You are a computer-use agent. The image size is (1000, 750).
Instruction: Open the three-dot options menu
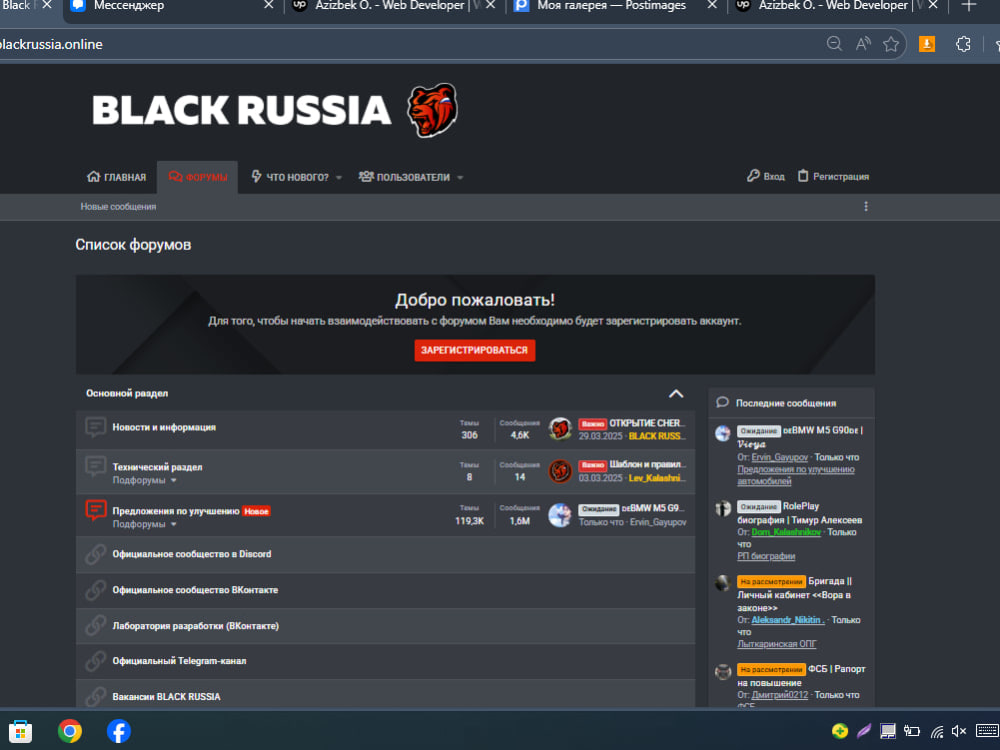[x=865, y=207]
